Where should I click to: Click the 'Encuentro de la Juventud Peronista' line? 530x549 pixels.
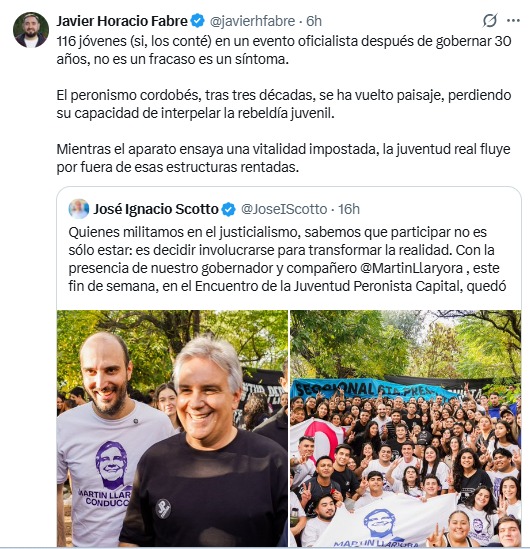point(287,286)
